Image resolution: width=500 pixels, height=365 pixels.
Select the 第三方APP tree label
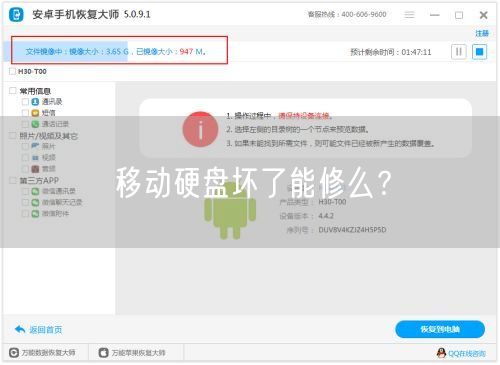[39, 181]
